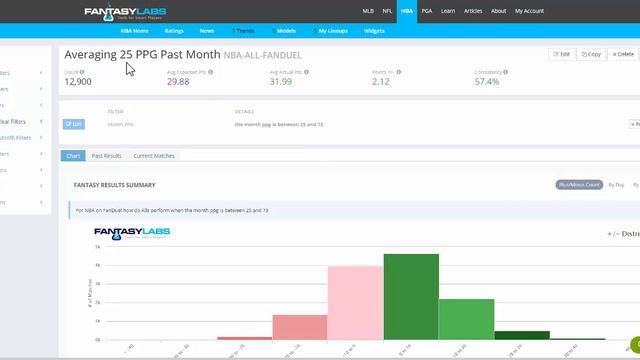Image resolution: width=640 pixels, height=360 pixels.
Task: Click the medium green chart bar
Action: 467,319
